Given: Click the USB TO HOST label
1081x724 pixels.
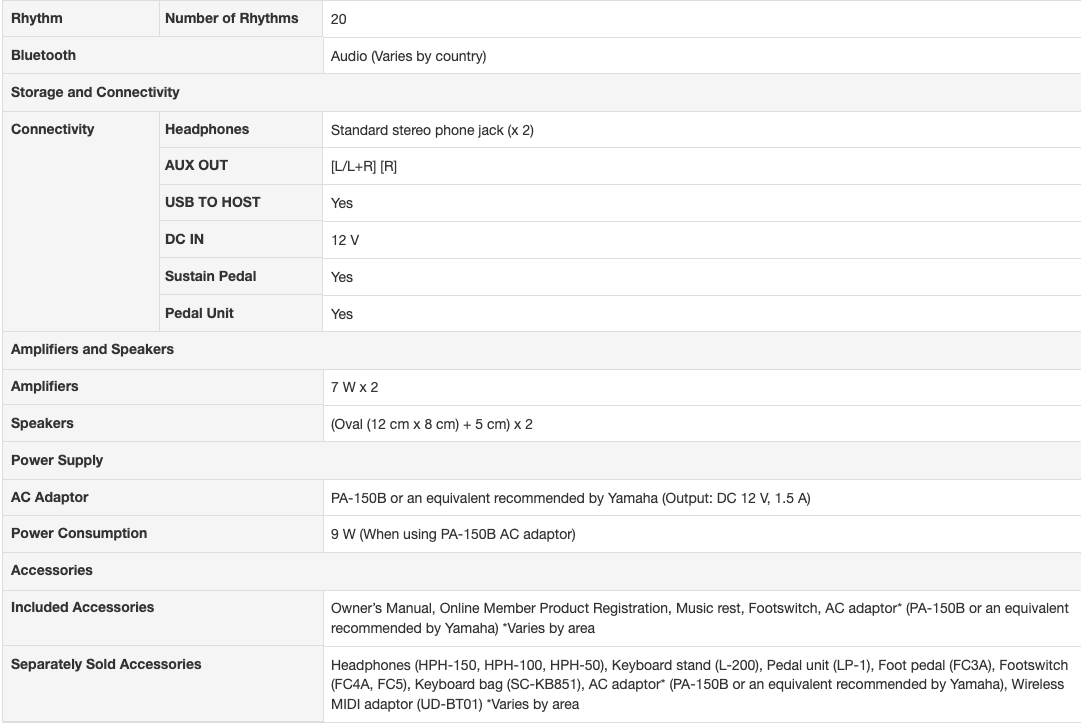Looking at the screenshot, I should [212, 202].
